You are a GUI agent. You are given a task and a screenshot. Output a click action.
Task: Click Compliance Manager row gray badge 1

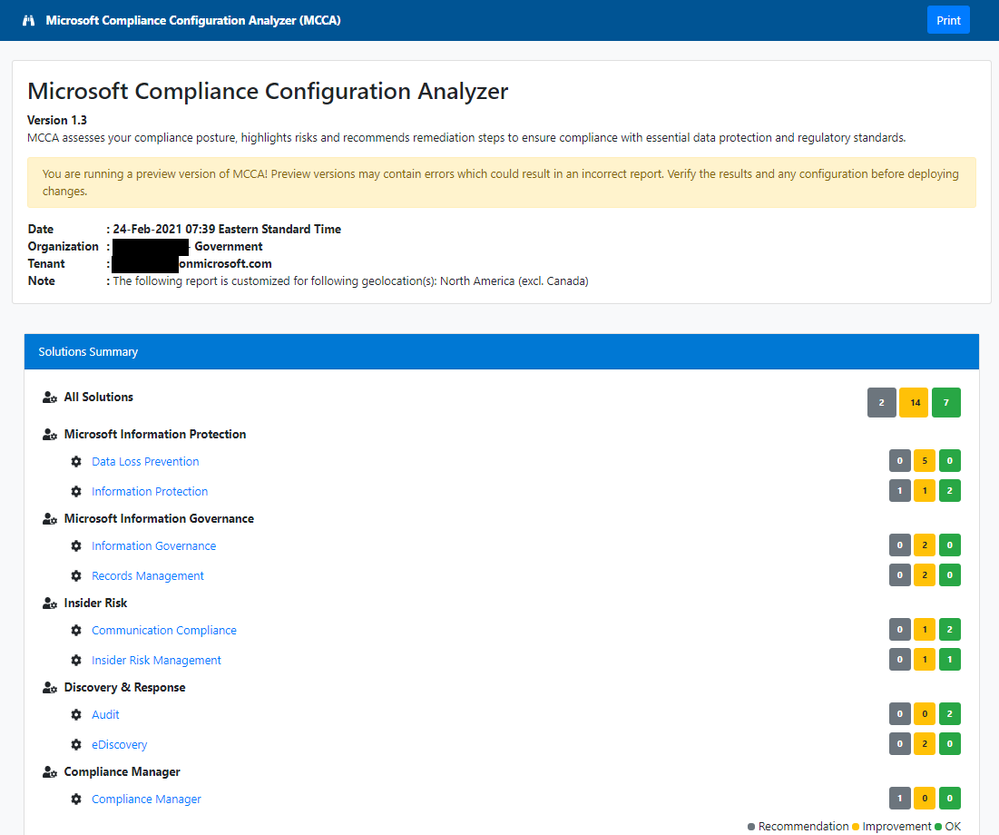pyautogui.click(x=900, y=798)
